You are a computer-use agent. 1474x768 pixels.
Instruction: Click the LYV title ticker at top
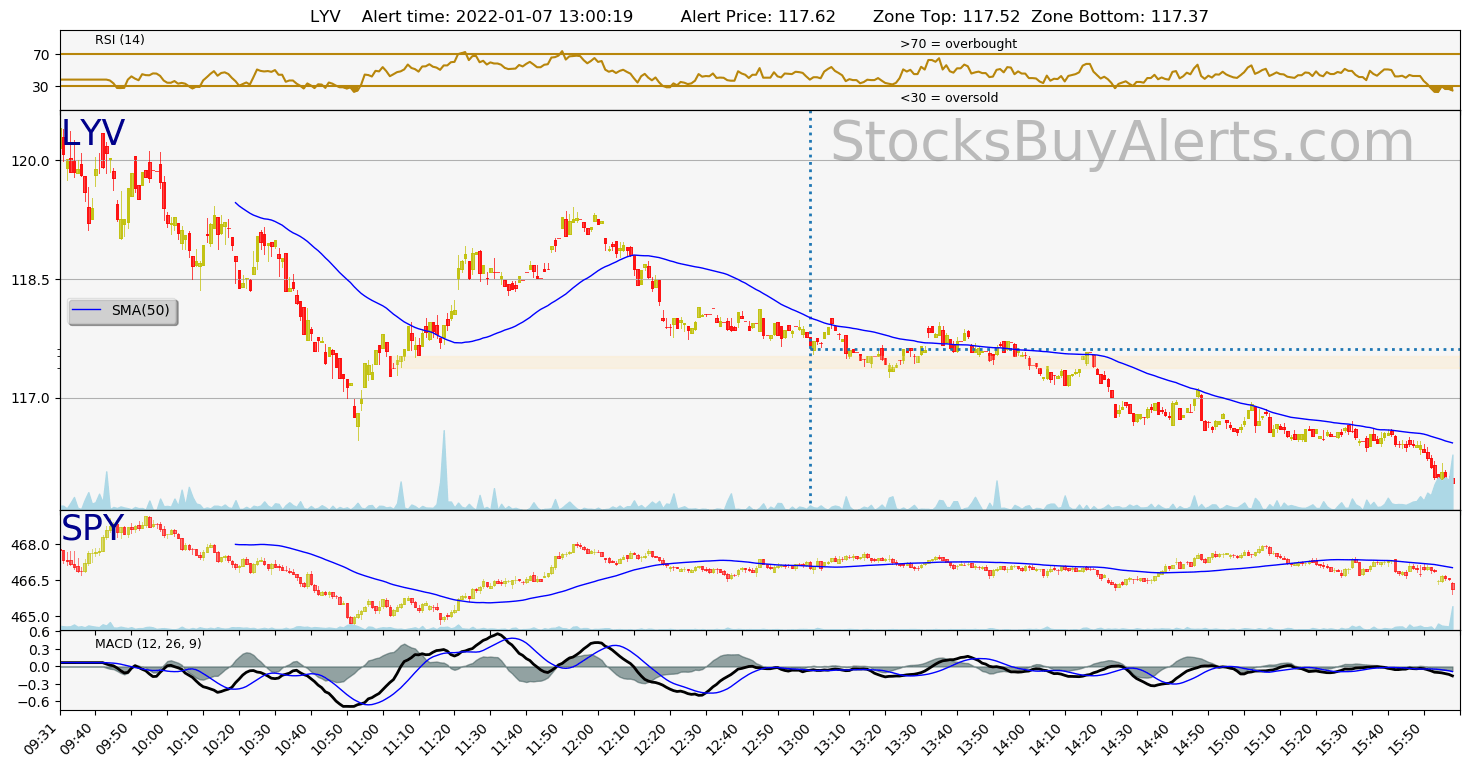pyautogui.click(x=325, y=16)
